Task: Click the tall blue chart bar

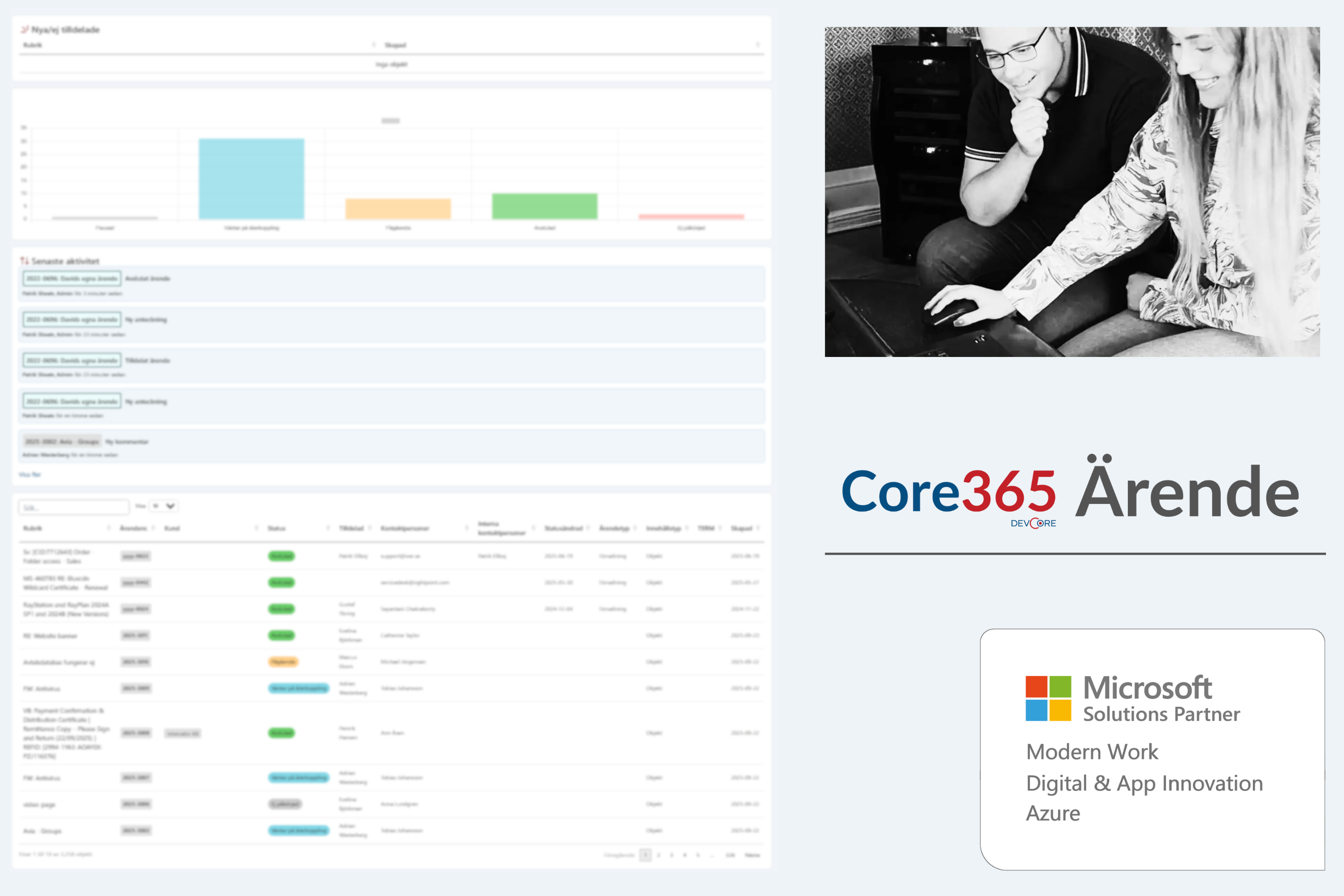Action: click(251, 179)
